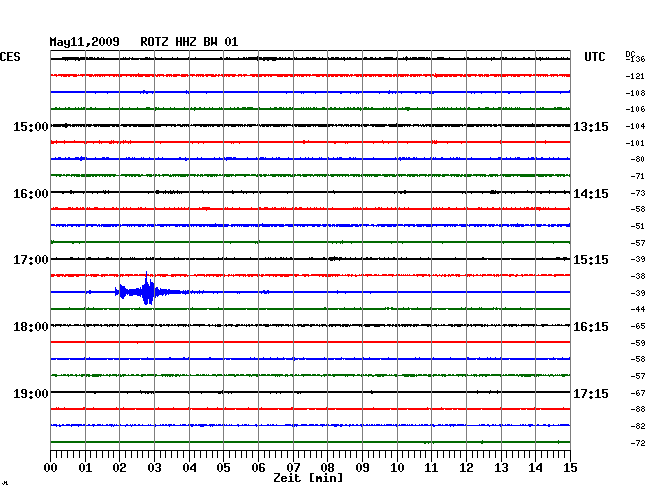Select minute tick label 05
This screenshot has height=494, width=650.
(223, 468)
